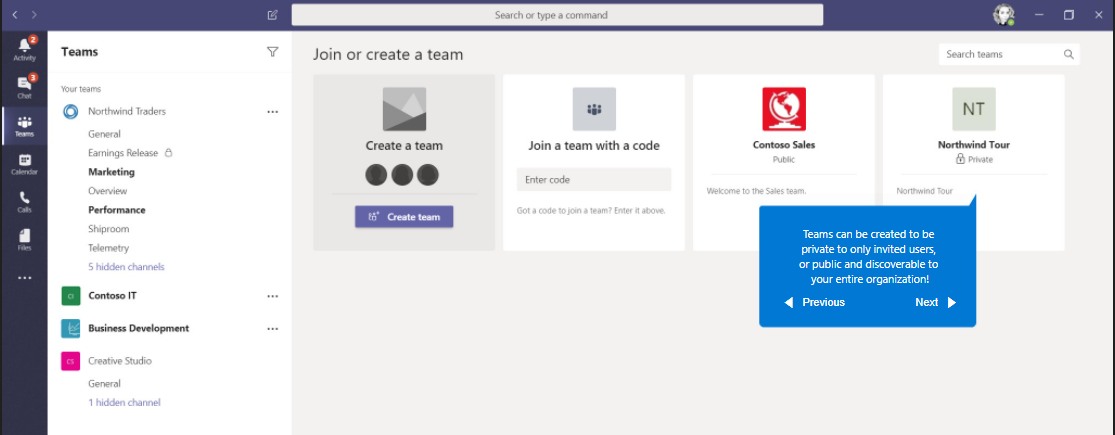
Task: Show more apps ellipsis in sidebar
Action: click(x=24, y=278)
